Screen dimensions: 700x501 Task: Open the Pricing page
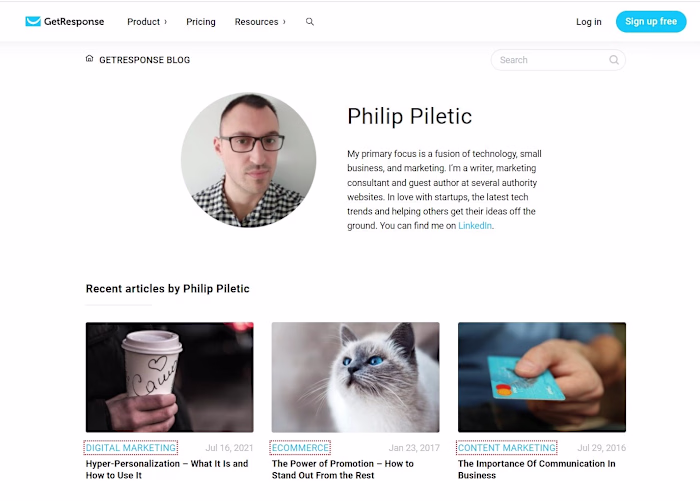click(201, 21)
